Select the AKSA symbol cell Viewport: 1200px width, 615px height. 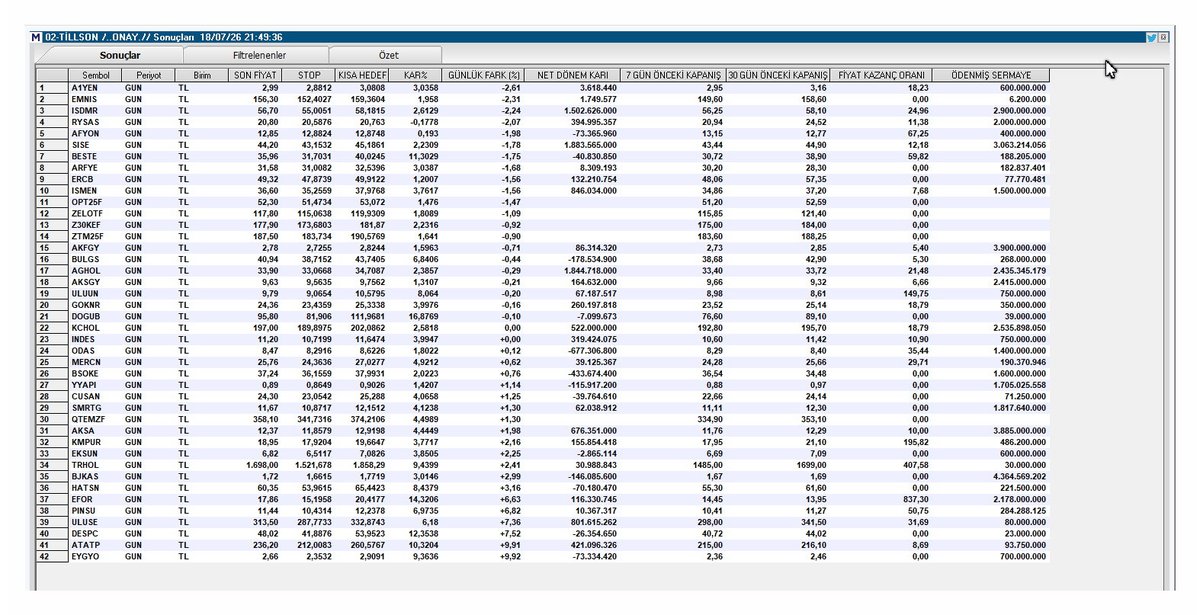tap(95, 429)
